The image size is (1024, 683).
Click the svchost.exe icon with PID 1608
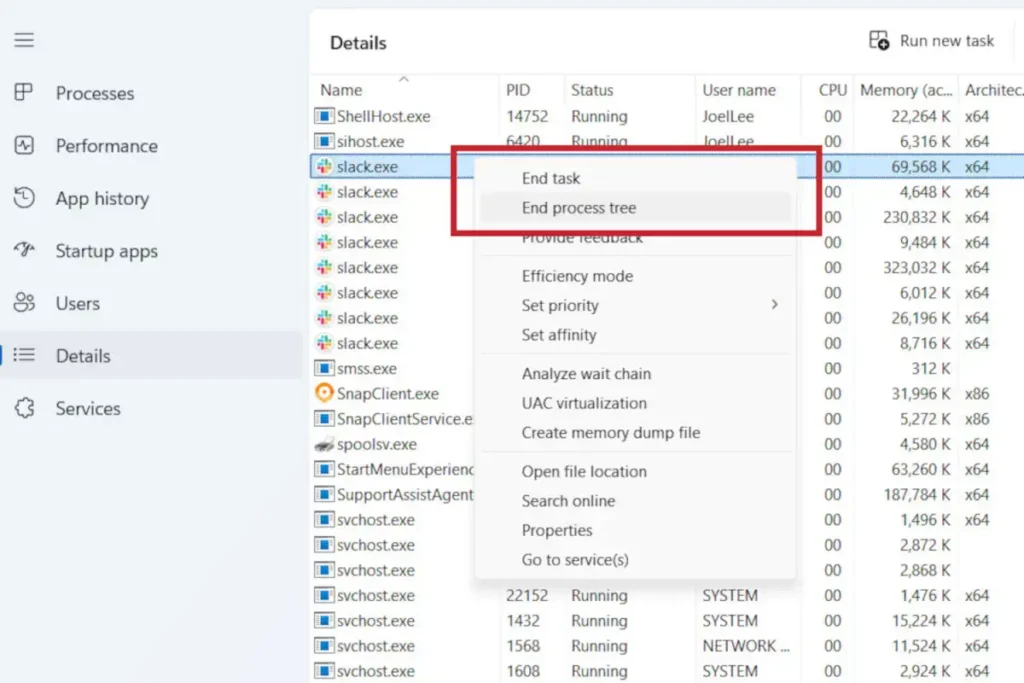(x=324, y=671)
